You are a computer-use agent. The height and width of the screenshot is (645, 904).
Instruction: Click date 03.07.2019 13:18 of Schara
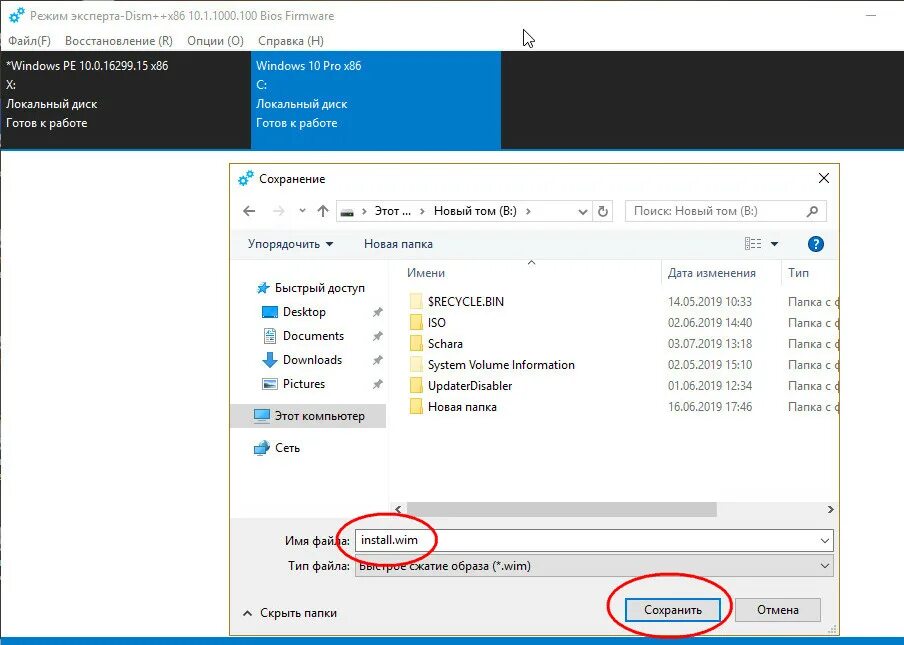click(710, 344)
